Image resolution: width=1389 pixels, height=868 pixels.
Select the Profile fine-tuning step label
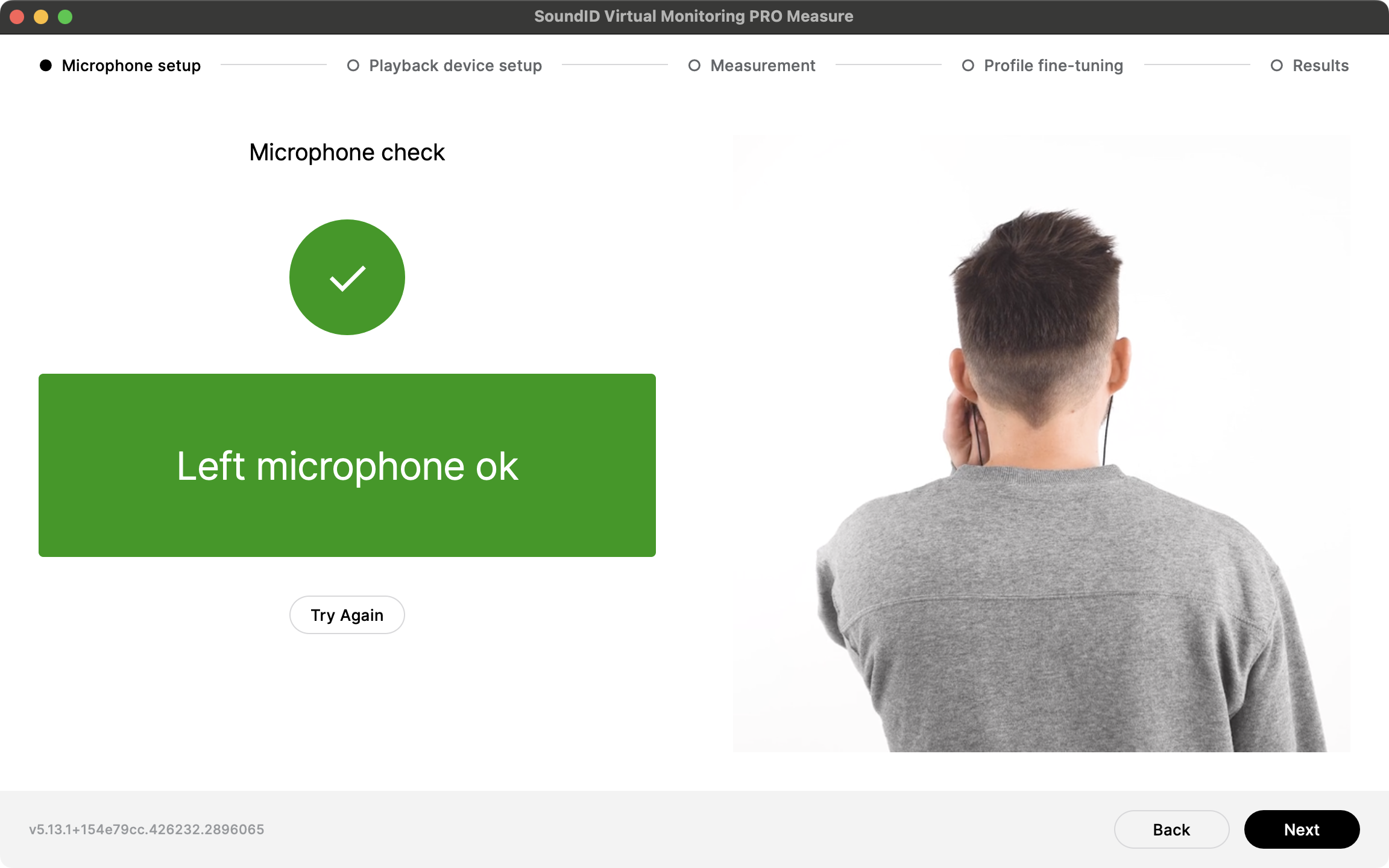coord(1054,65)
